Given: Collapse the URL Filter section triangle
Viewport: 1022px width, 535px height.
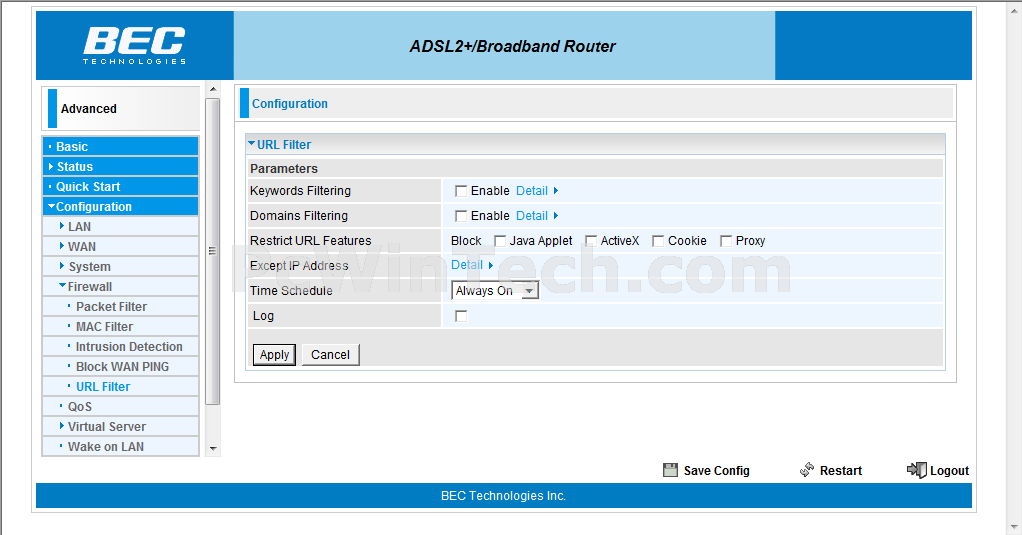Looking at the screenshot, I should pyautogui.click(x=252, y=144).
